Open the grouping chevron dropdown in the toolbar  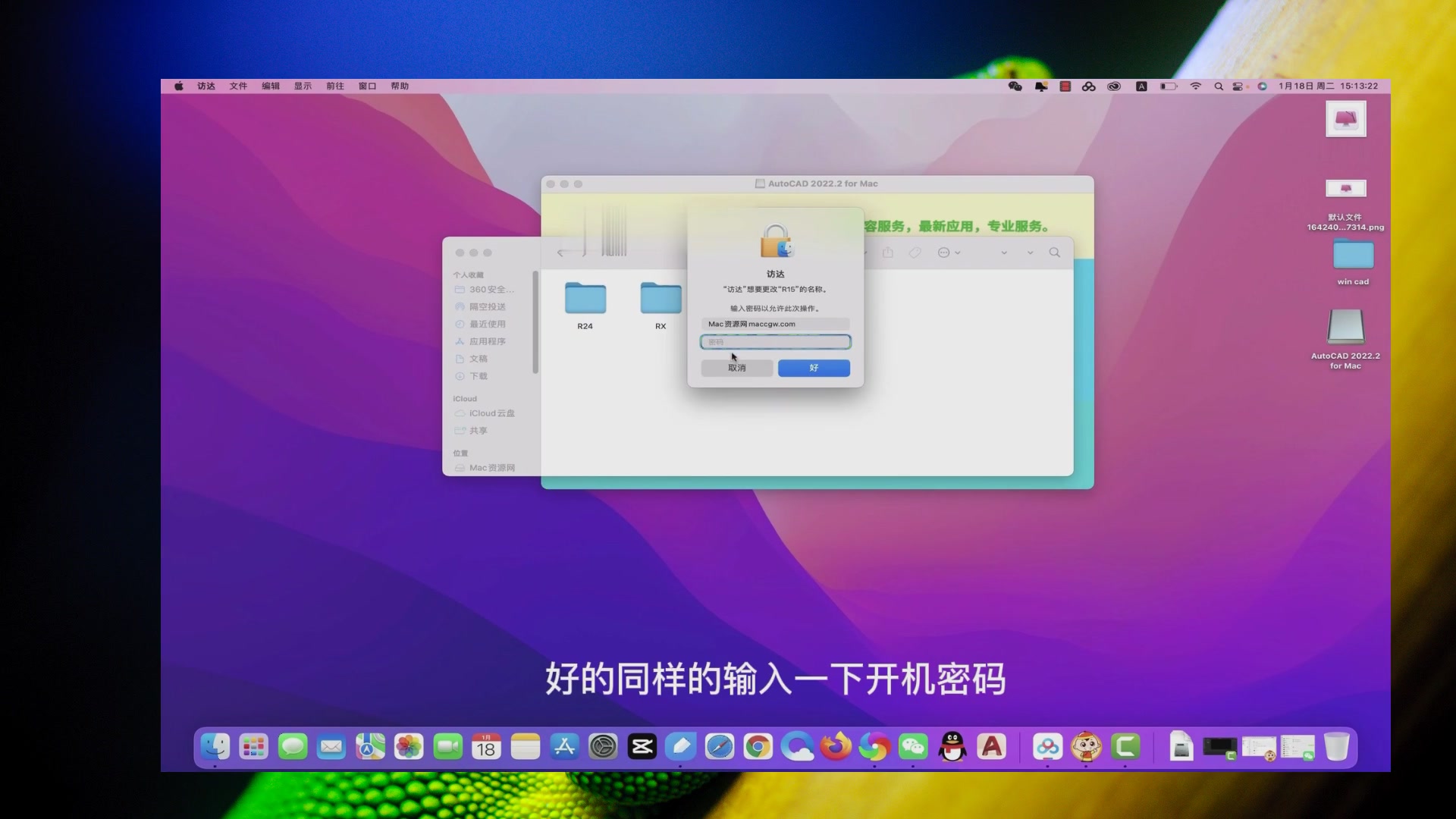pyautogui.click(x=1005, y=253)
